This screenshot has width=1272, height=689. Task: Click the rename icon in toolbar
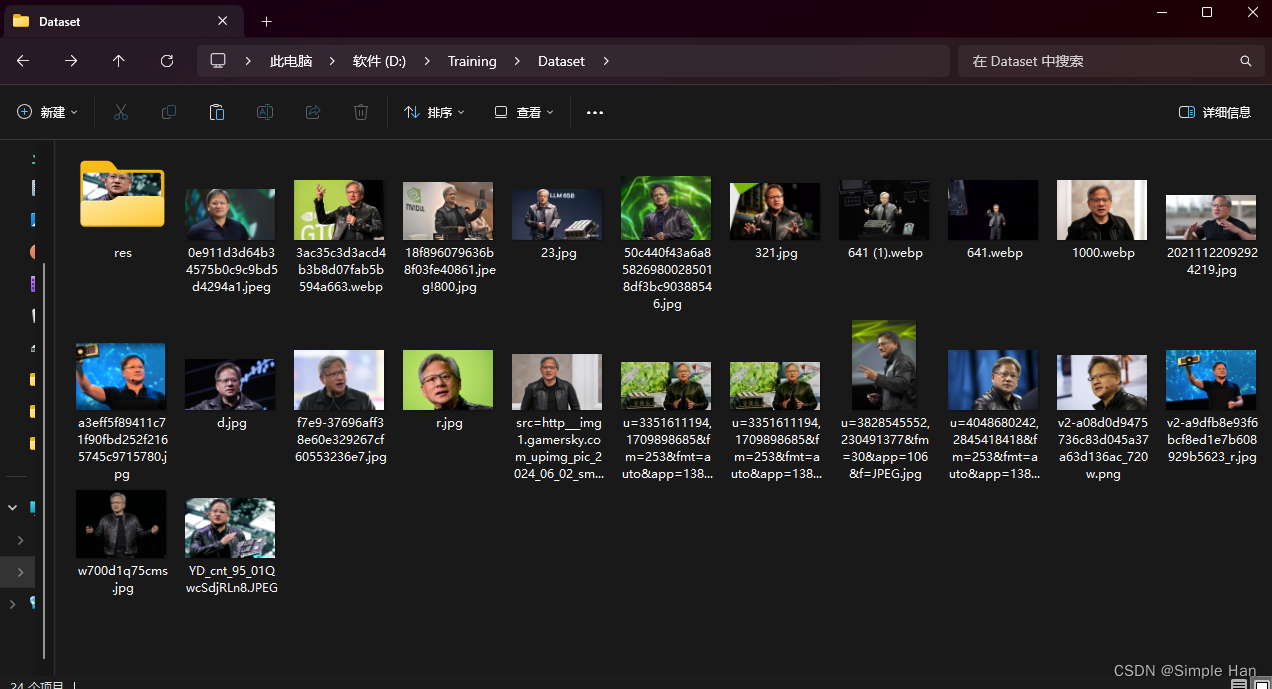[x=265, y=112]
